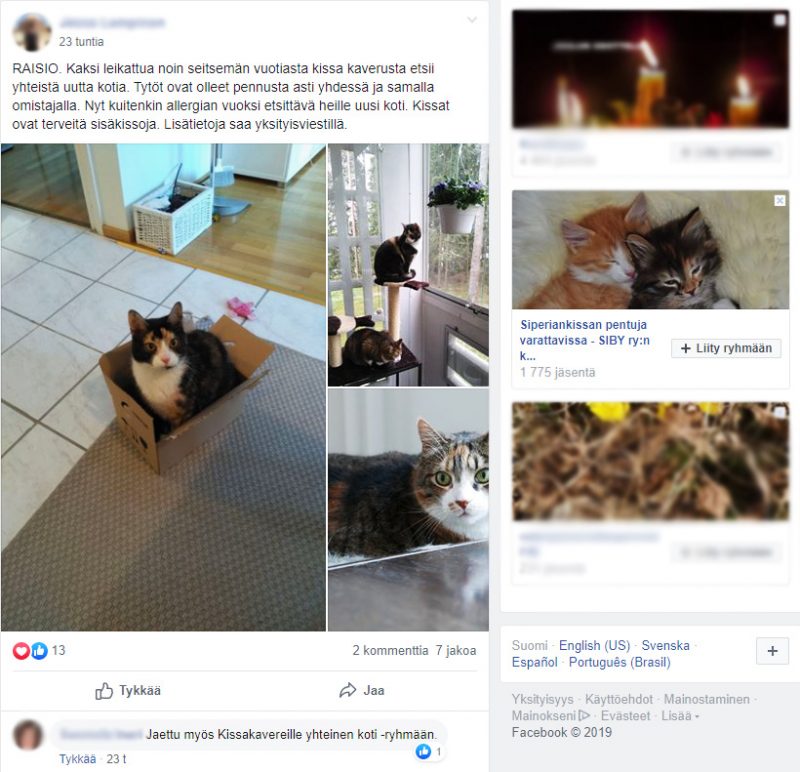800x772 pixels.
Task: Join group with Liity ryhmään button
Action: [726, 348]
